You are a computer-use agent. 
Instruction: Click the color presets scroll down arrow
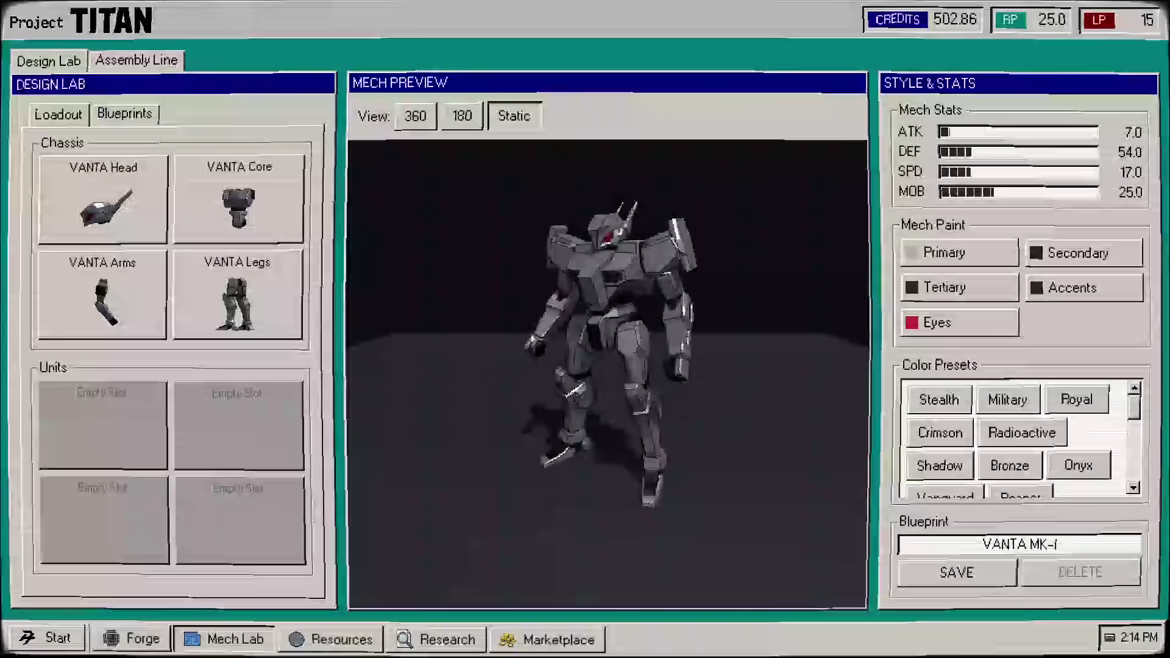pos(1134,487)
